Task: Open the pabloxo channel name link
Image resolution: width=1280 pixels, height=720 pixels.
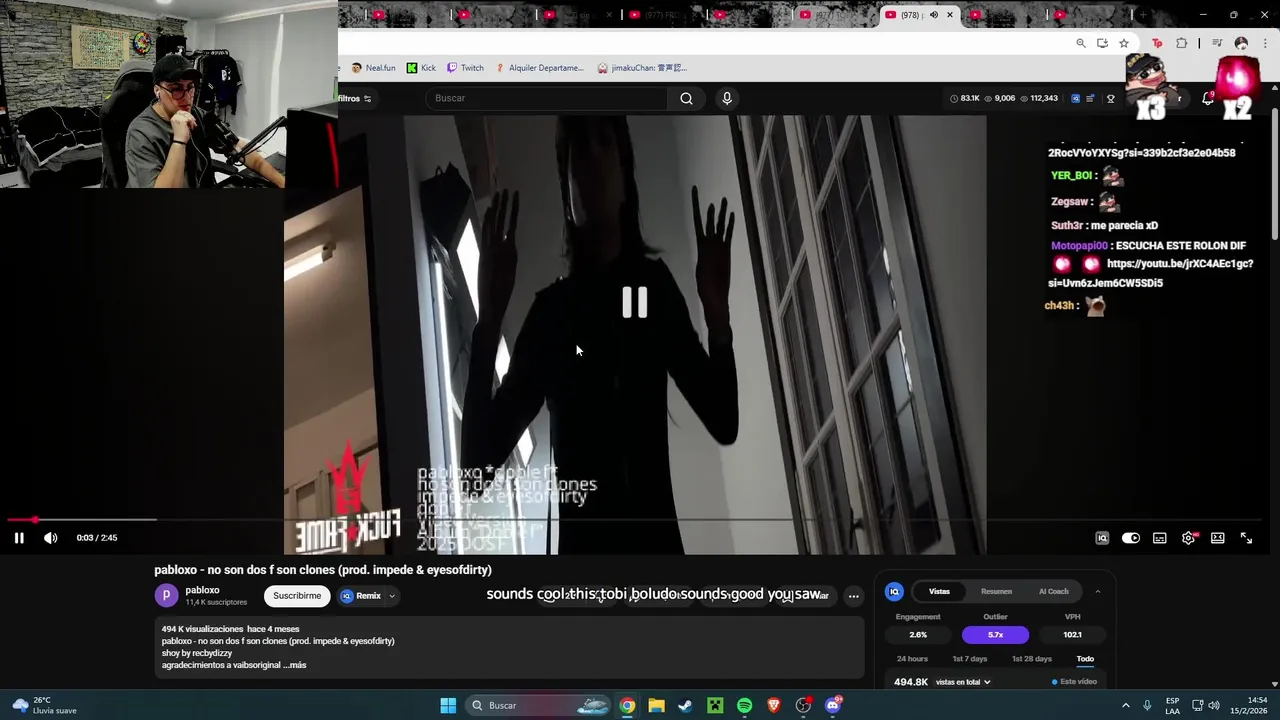Action: 202,590
